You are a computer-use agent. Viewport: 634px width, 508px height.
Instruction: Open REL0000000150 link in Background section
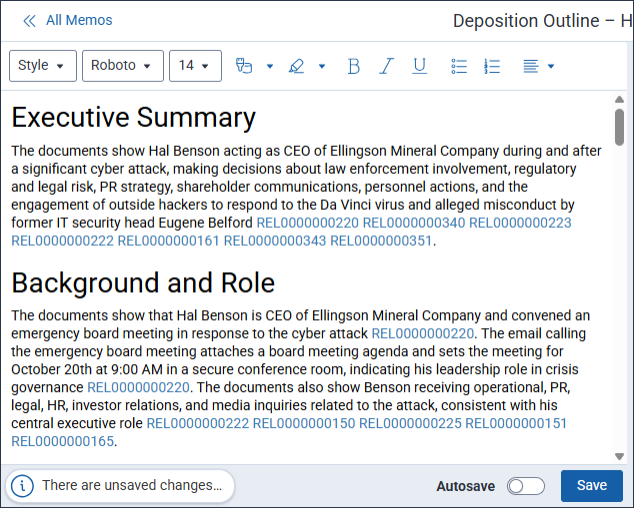click(x=304, y=423)
